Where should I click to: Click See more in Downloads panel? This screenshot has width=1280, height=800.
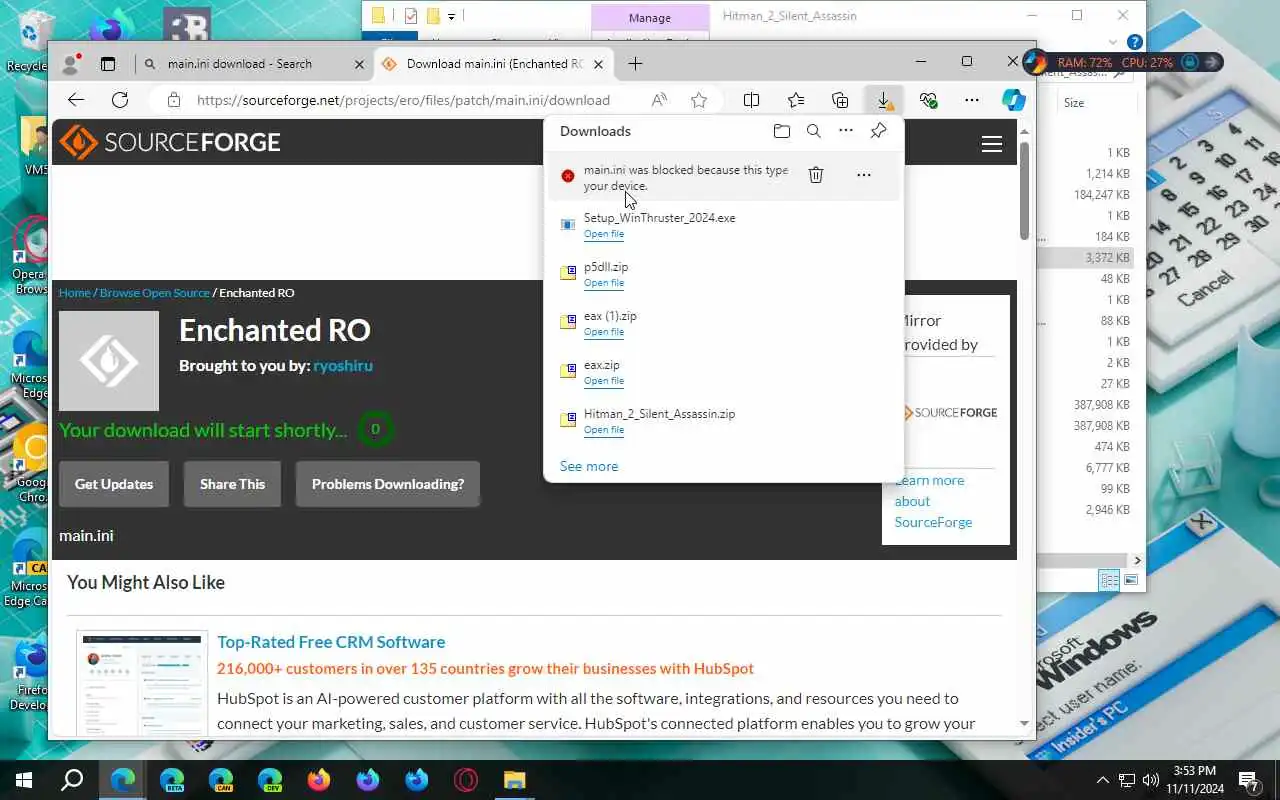pyautogui.click(x=589, y=466)
